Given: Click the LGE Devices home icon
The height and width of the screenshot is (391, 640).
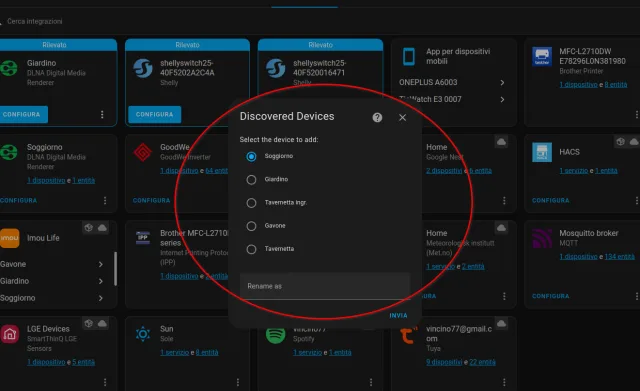Looking at the screenshot, I should point(10,334).
